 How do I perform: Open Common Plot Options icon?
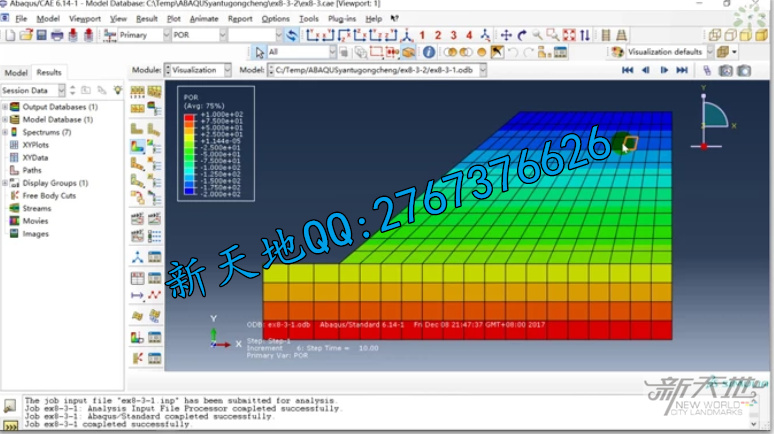[x=138, y=92]
